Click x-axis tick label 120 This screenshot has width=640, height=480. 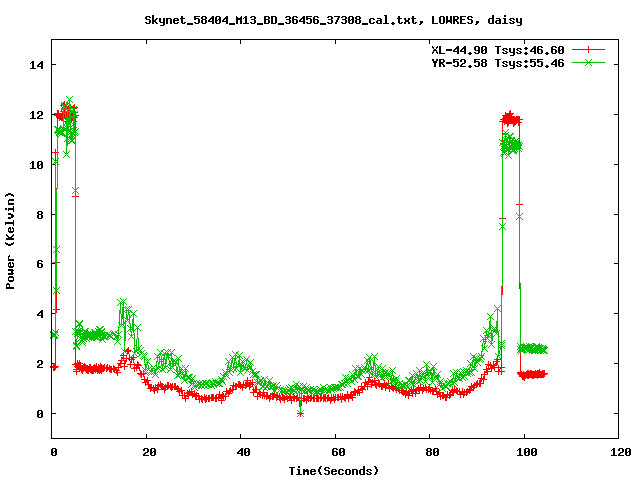tap(621, 452)
